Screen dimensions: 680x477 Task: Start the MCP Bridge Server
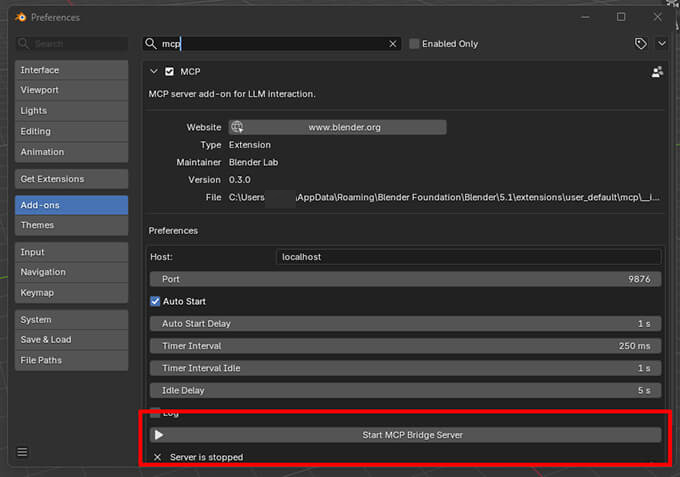411,435
